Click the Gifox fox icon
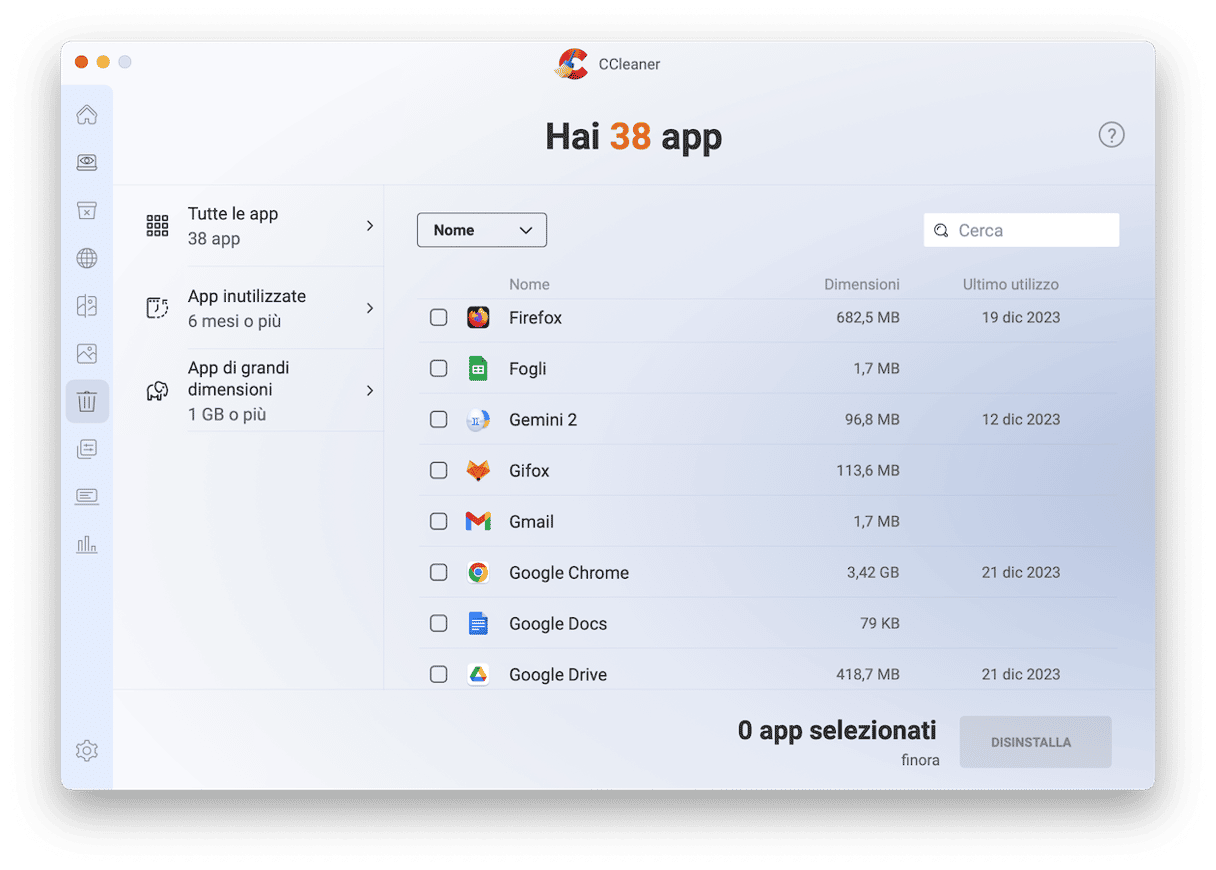The image size is (1216, 870). pos(478,470)
